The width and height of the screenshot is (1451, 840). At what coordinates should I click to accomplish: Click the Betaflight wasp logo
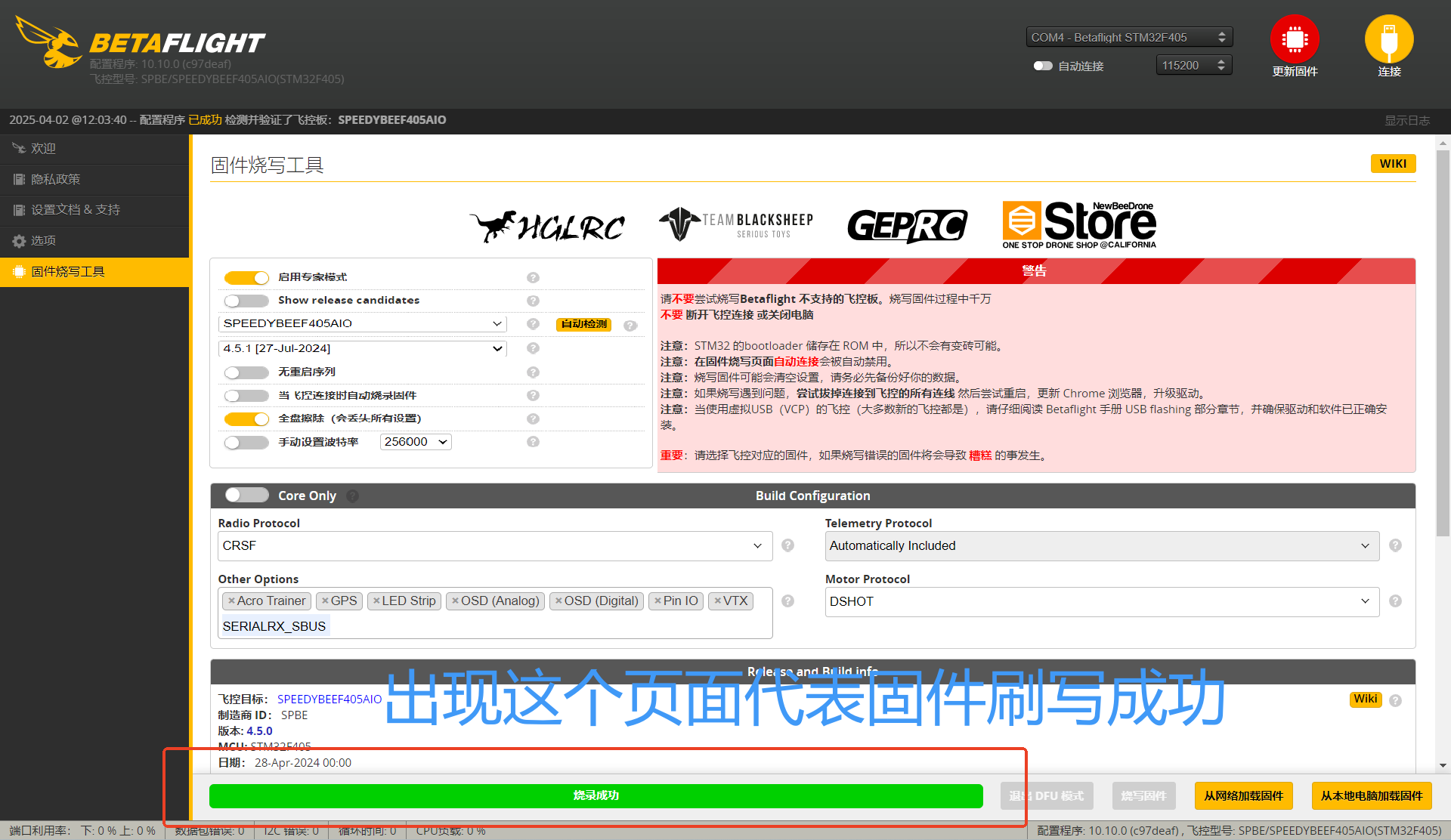point(48,42)
